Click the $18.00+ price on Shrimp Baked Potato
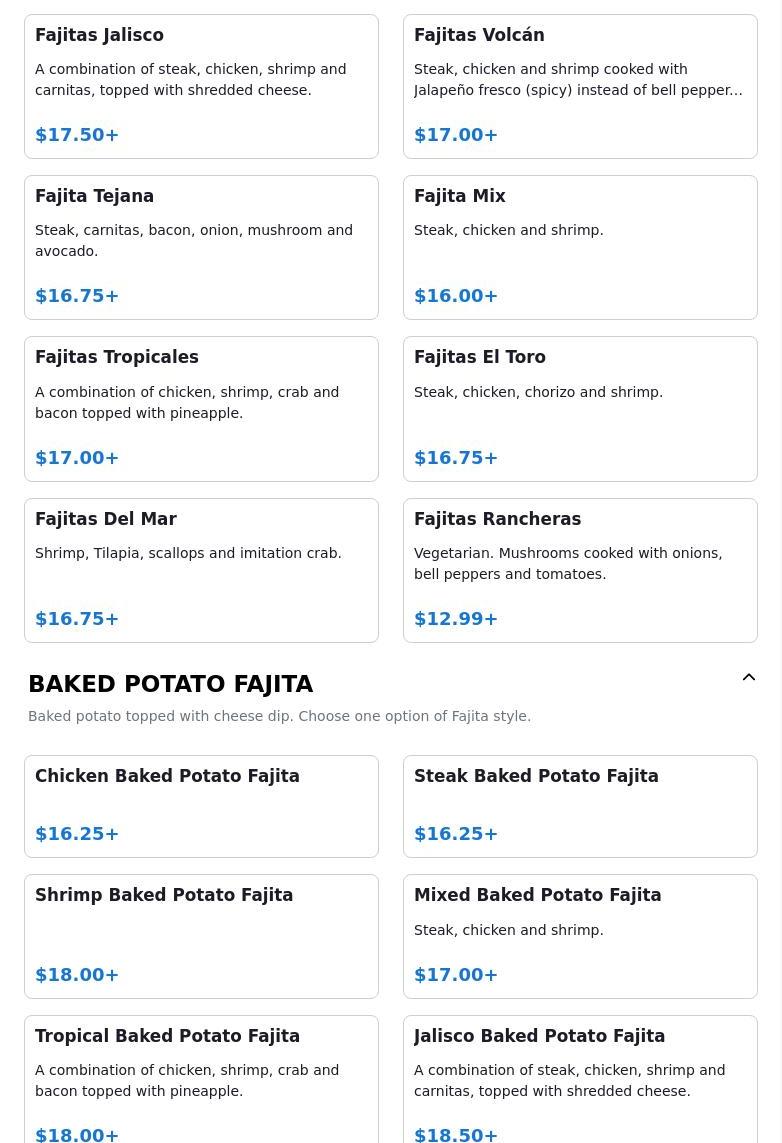Viewport: 782px width, 1143px height. (77, 975)
